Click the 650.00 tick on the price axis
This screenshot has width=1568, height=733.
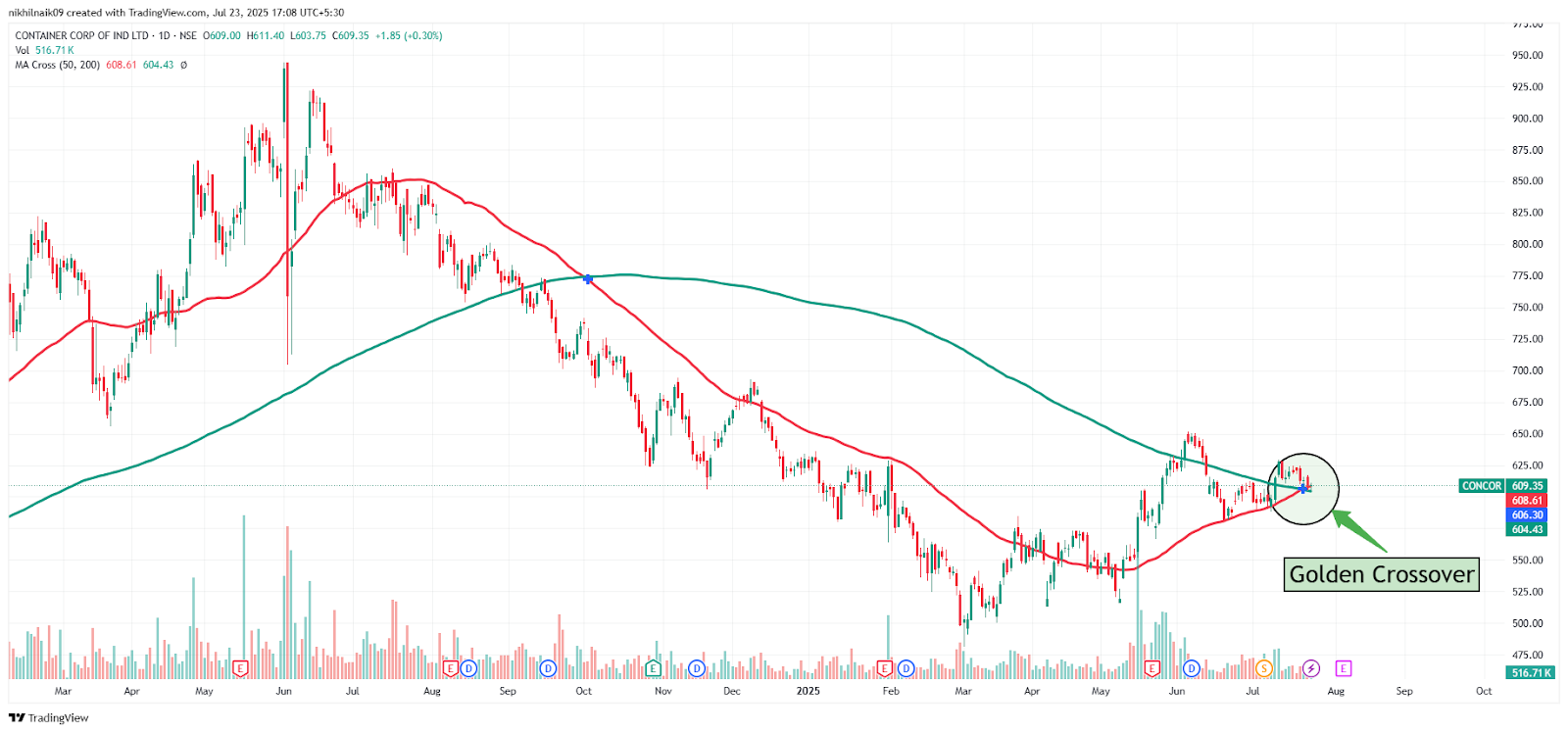tap(1528, 434)
